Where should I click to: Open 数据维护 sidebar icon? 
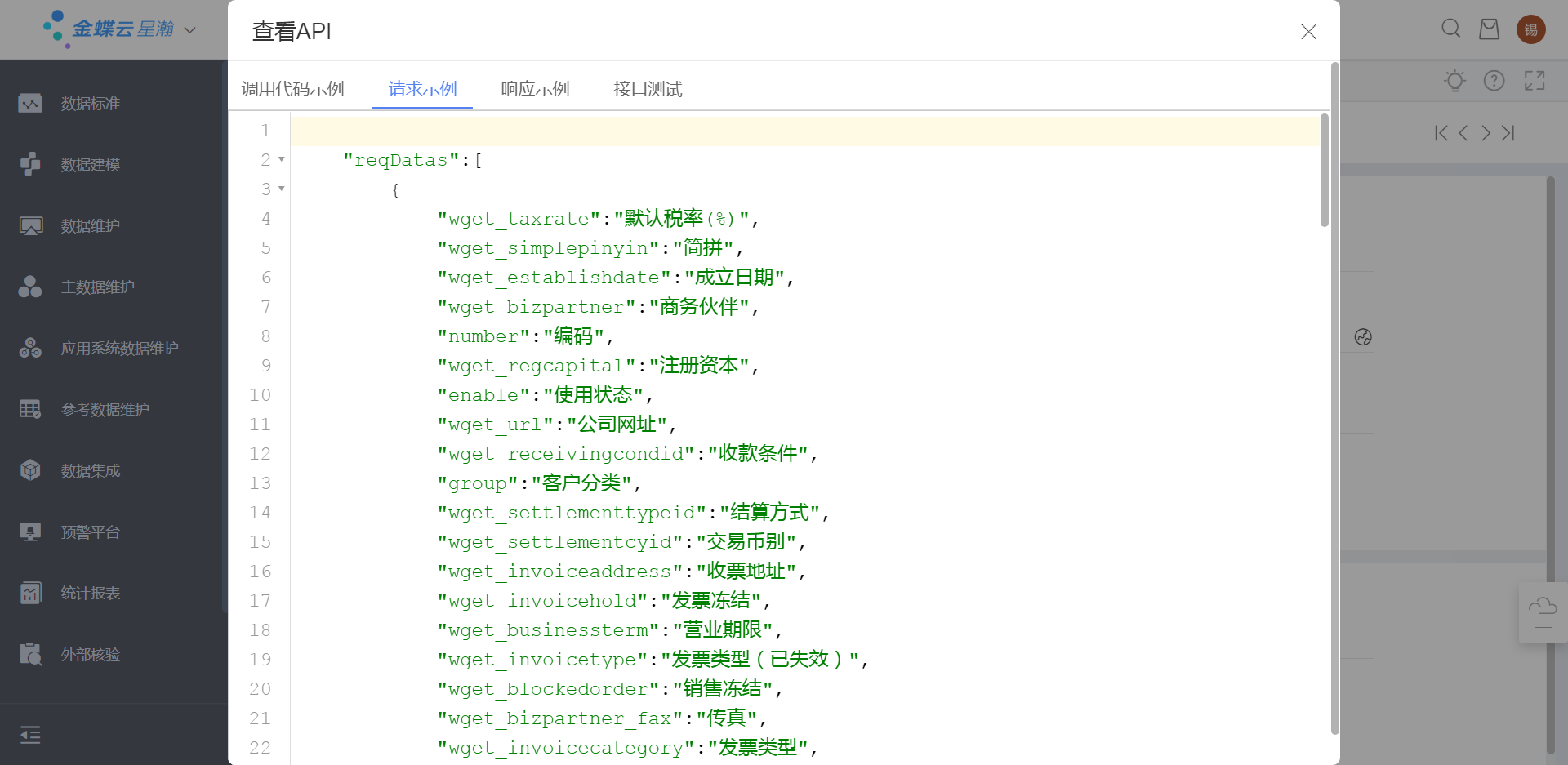(30, 226)
